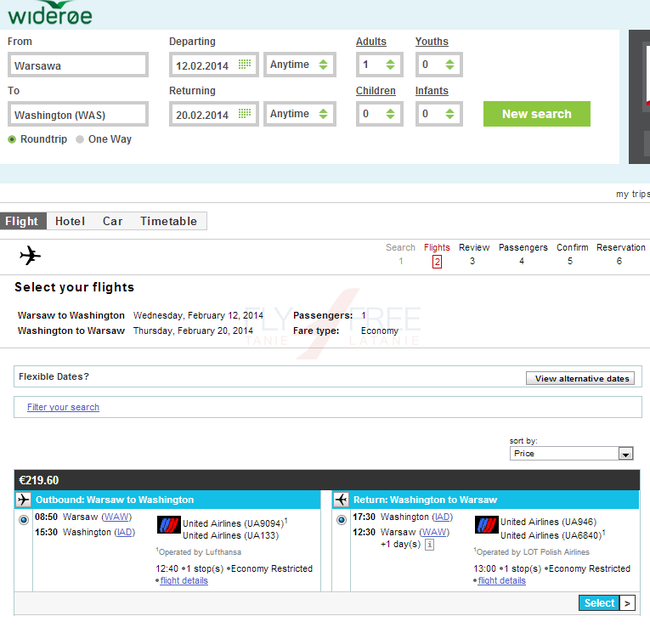650x633 pixels.
Task: Click the Flights step 2
Action: pyautogui.click(x=437, y=255)
